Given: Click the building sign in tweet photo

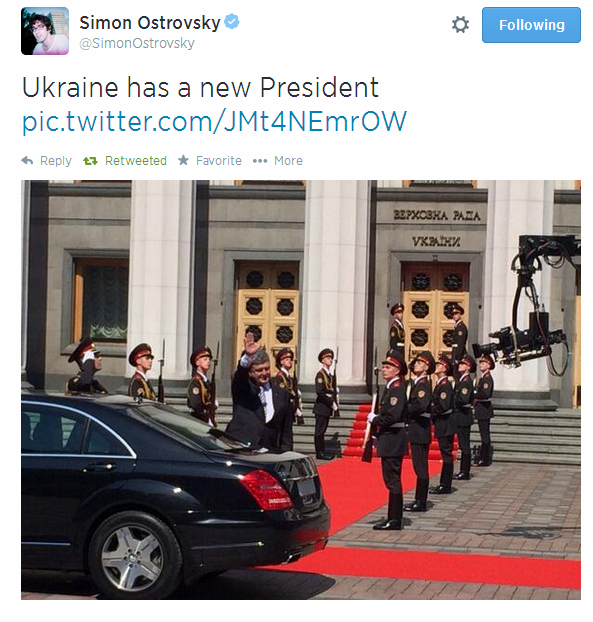Looking at the screenshot, I should point(437,228).
